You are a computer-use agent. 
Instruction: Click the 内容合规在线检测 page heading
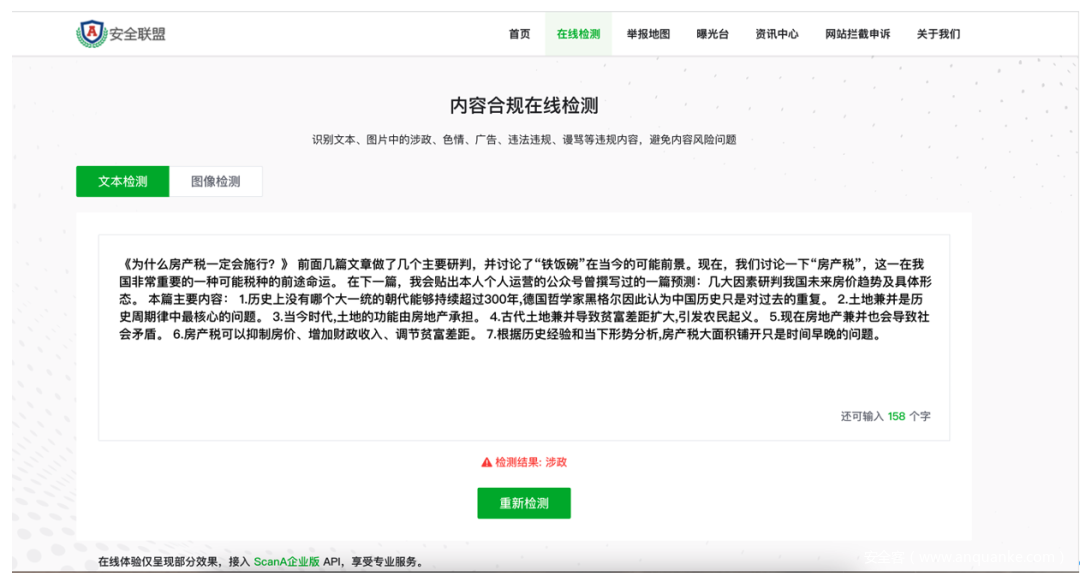[524, 106]
